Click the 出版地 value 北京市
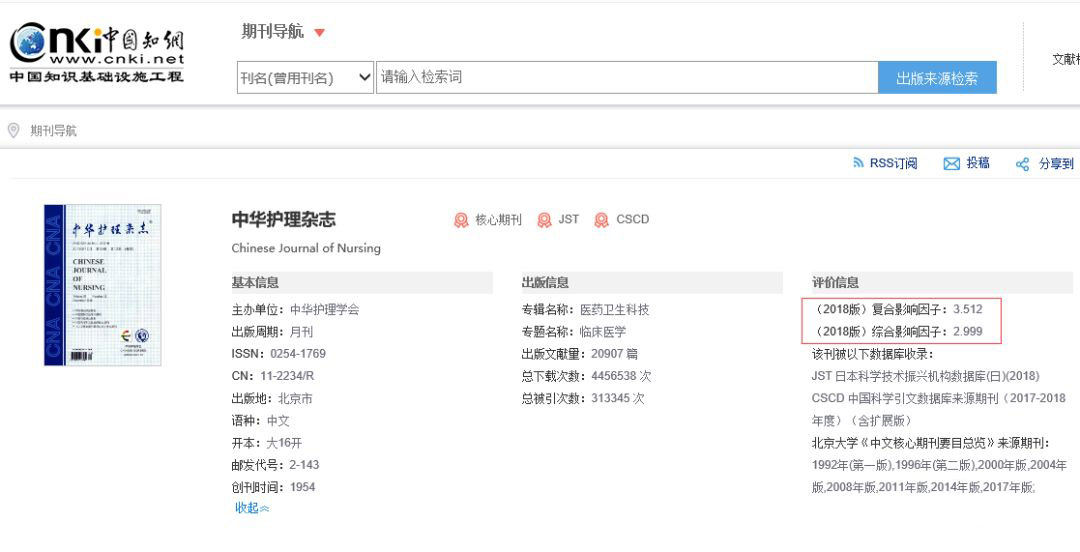1080x552 pixels. [295, 398]
